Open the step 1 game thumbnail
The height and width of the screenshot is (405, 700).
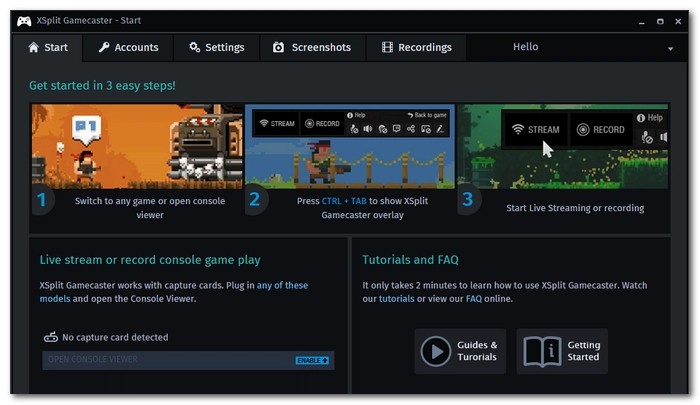137,146
